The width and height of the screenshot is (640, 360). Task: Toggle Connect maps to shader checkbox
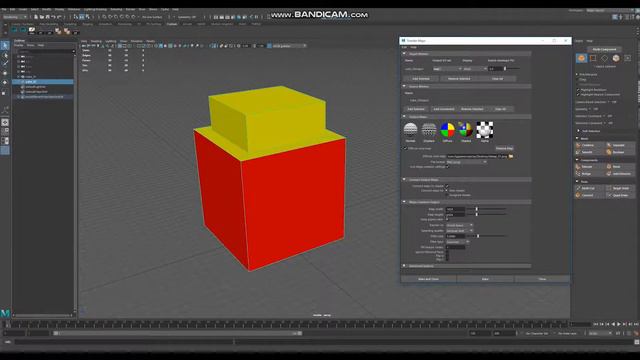[x=447, y=186]
